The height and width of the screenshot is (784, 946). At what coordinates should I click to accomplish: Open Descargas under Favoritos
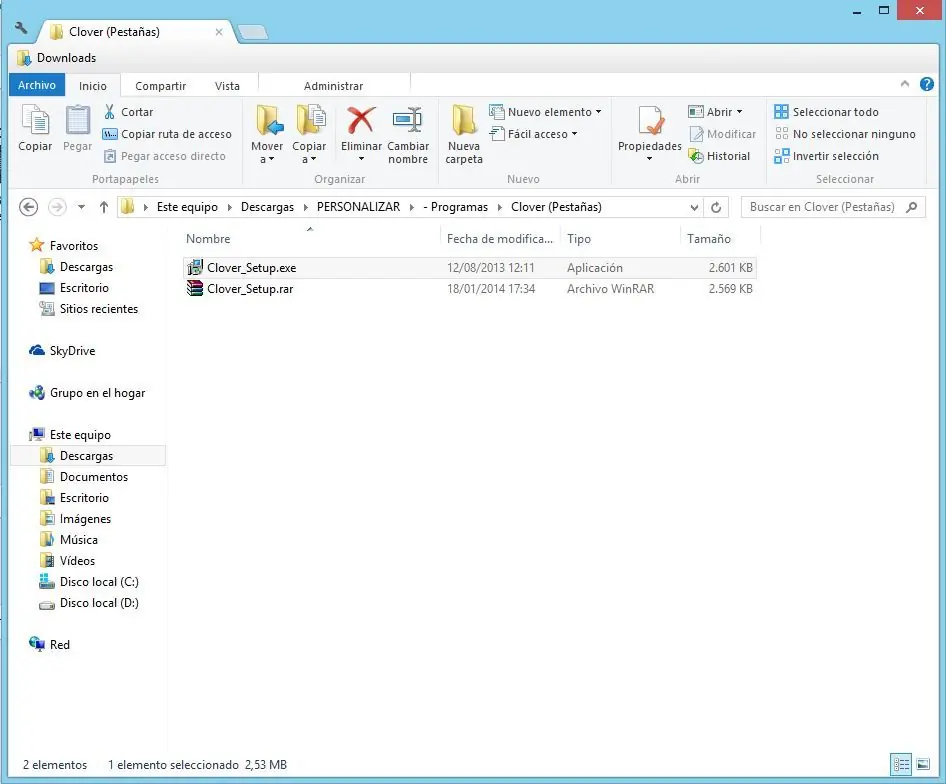click(x=76, y=267)
